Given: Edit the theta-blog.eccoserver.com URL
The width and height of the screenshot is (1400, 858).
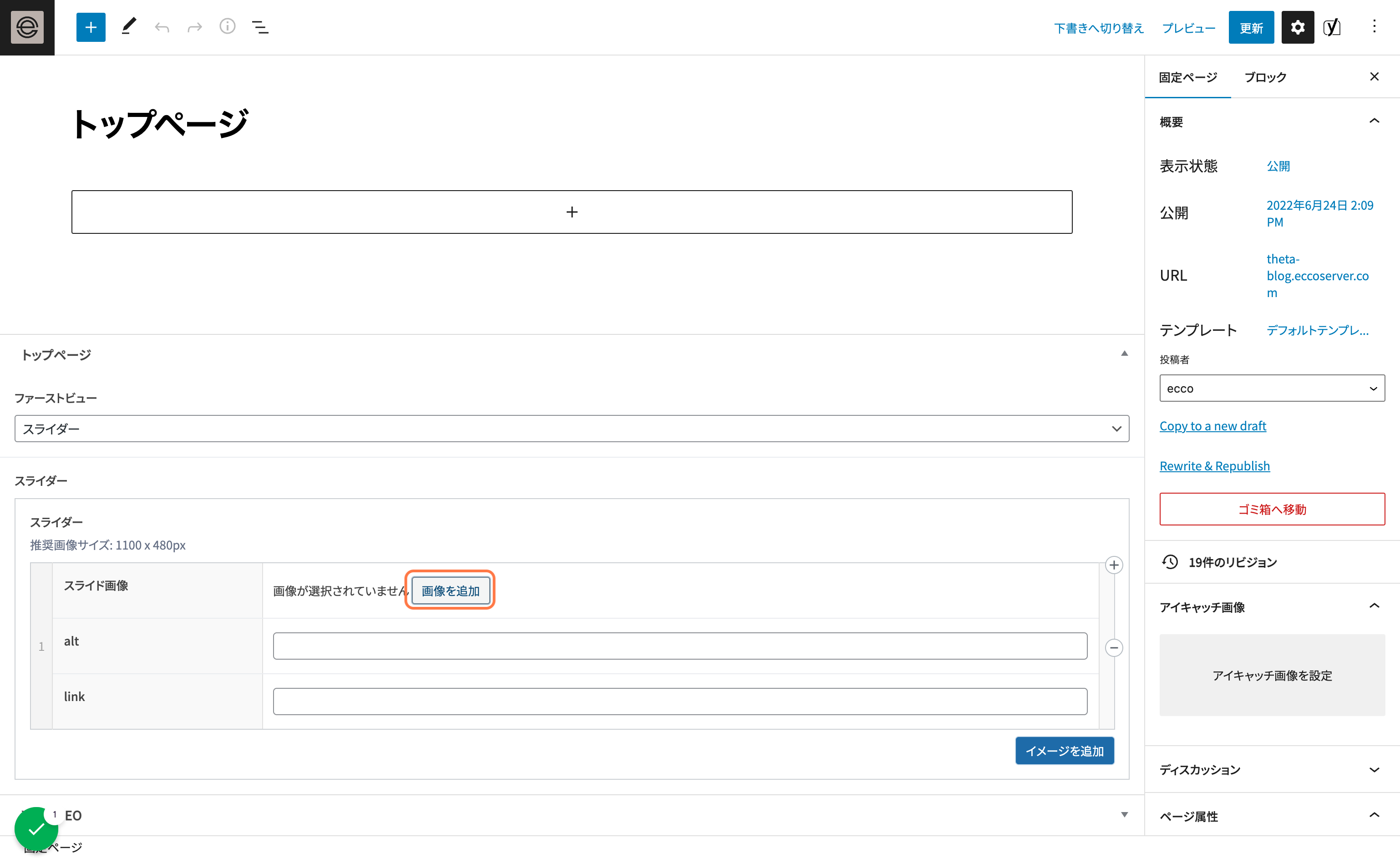Looking at the screenshot, I should tap(1318, 276).
